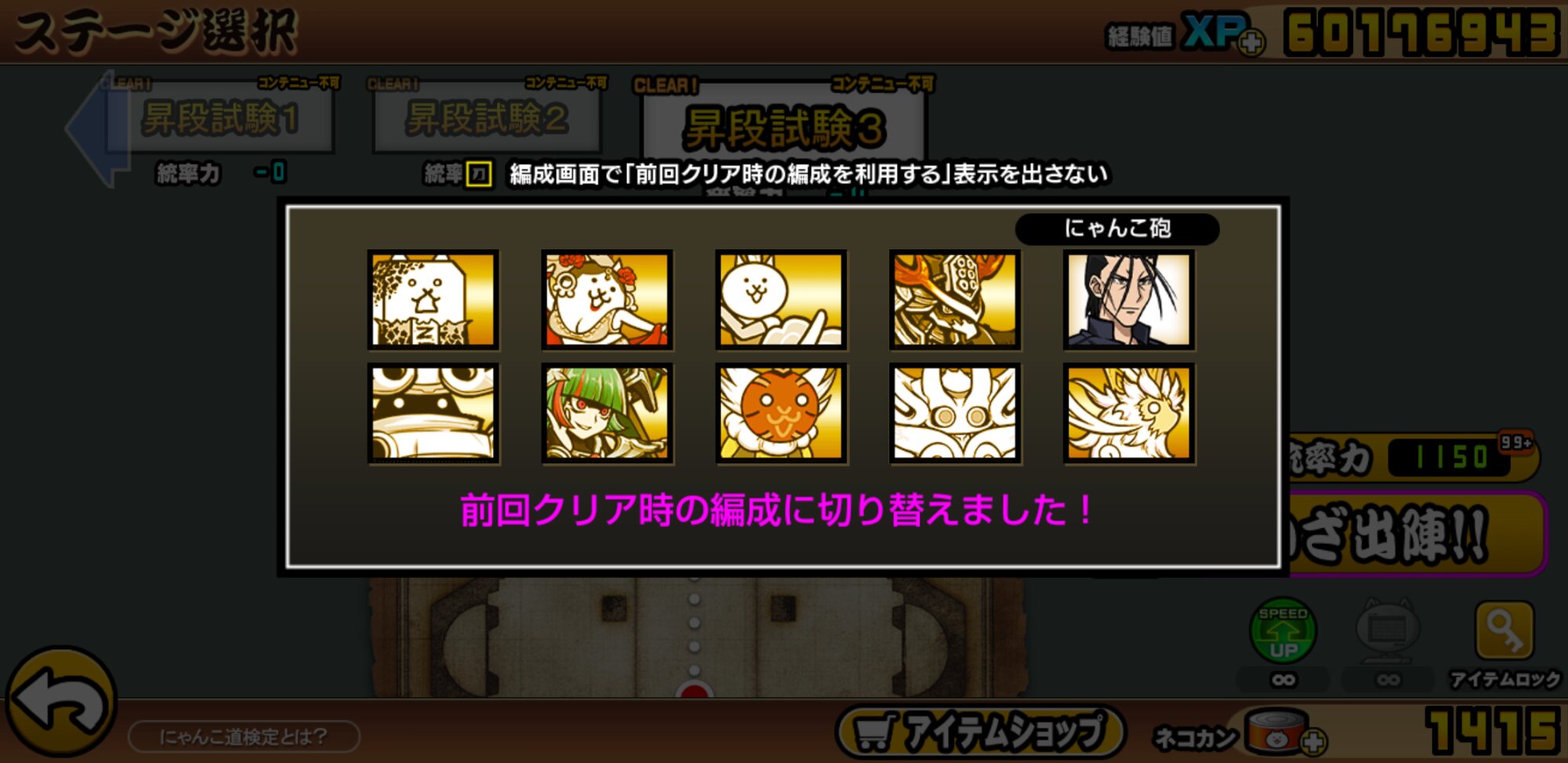This screenshot has width=1568, height=763.
Task: Click the Speed Up item icon
Action: point(1283,630)
